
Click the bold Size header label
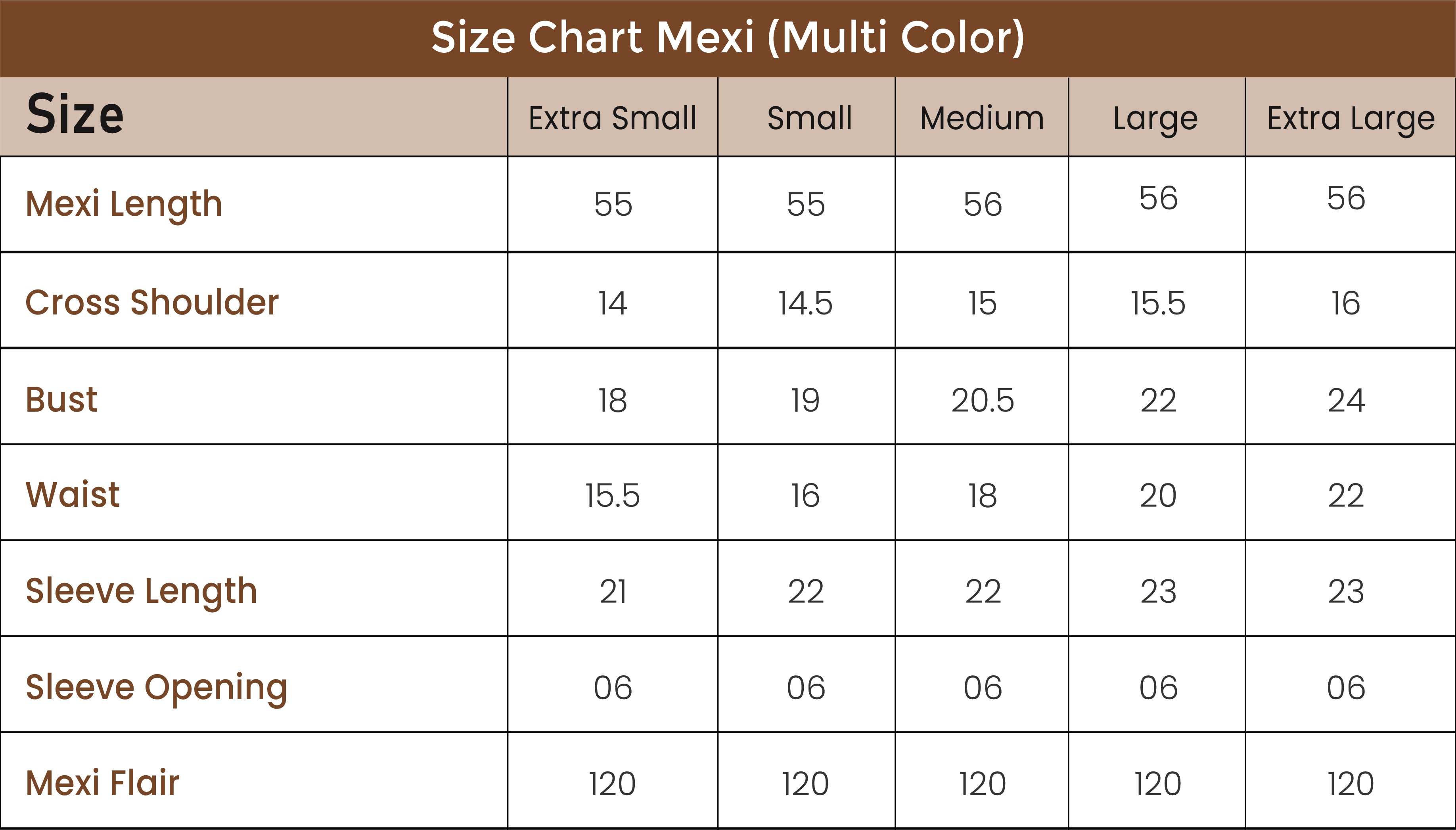click(75, 115)
